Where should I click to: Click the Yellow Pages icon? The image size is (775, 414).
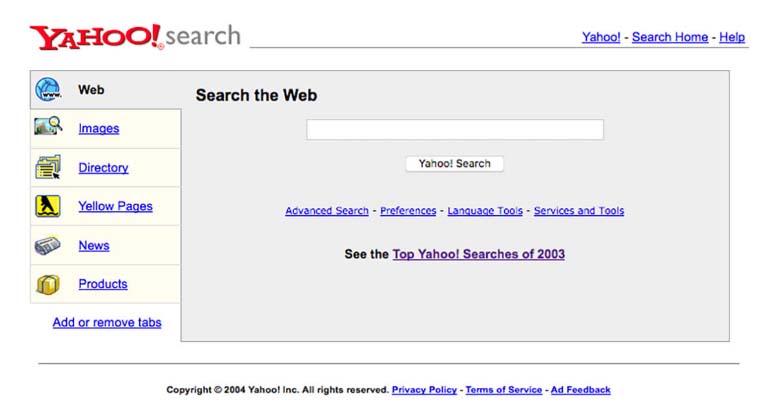click(x=47, y=206)
